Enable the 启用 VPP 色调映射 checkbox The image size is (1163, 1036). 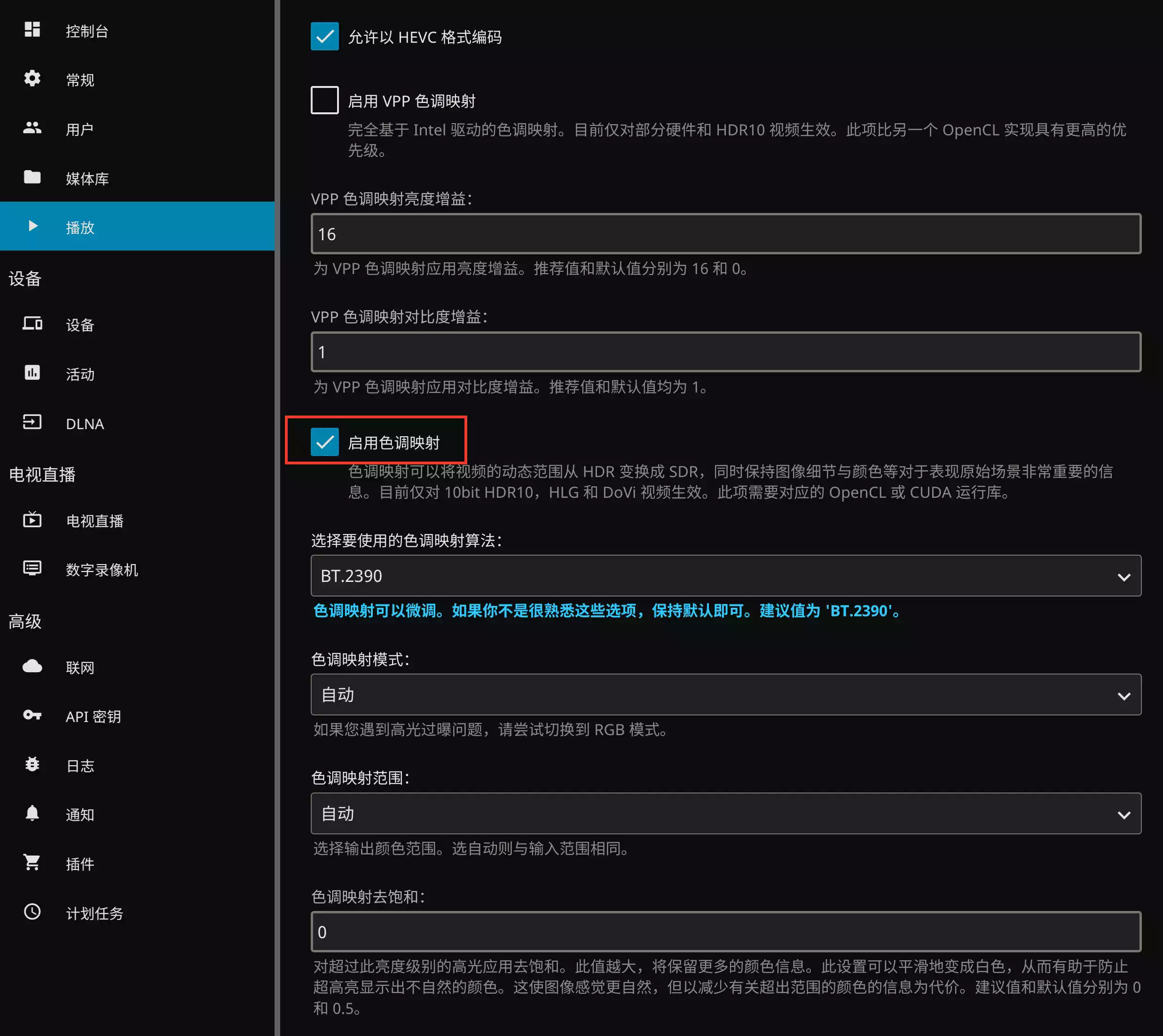point(324,100)
